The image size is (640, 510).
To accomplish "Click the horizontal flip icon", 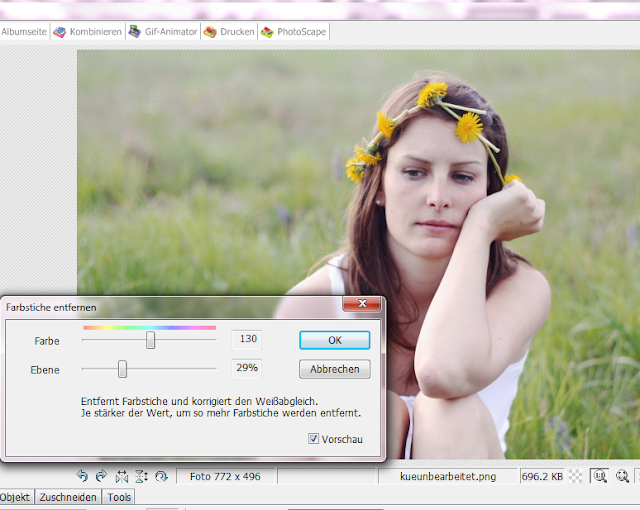I will [x=122, y=477].
